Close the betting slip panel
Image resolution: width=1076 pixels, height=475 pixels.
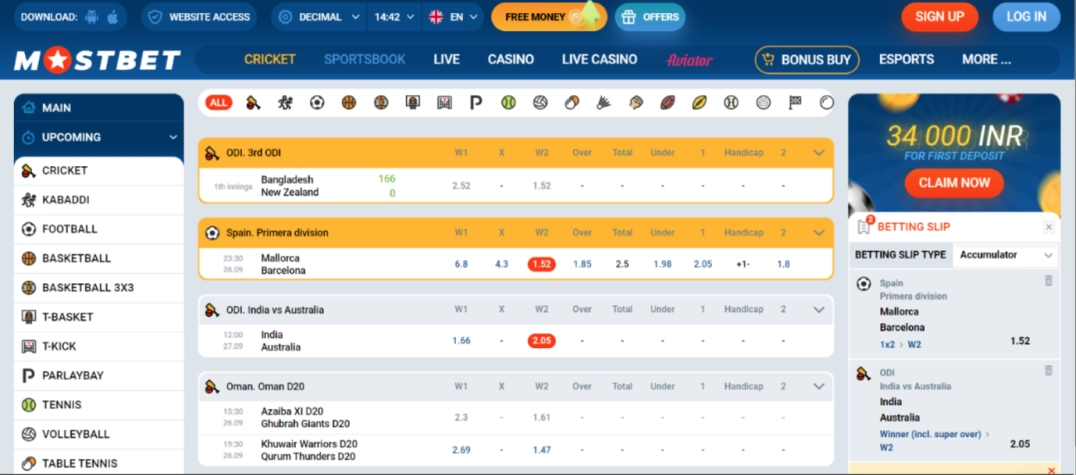[x=1049, y=227]
